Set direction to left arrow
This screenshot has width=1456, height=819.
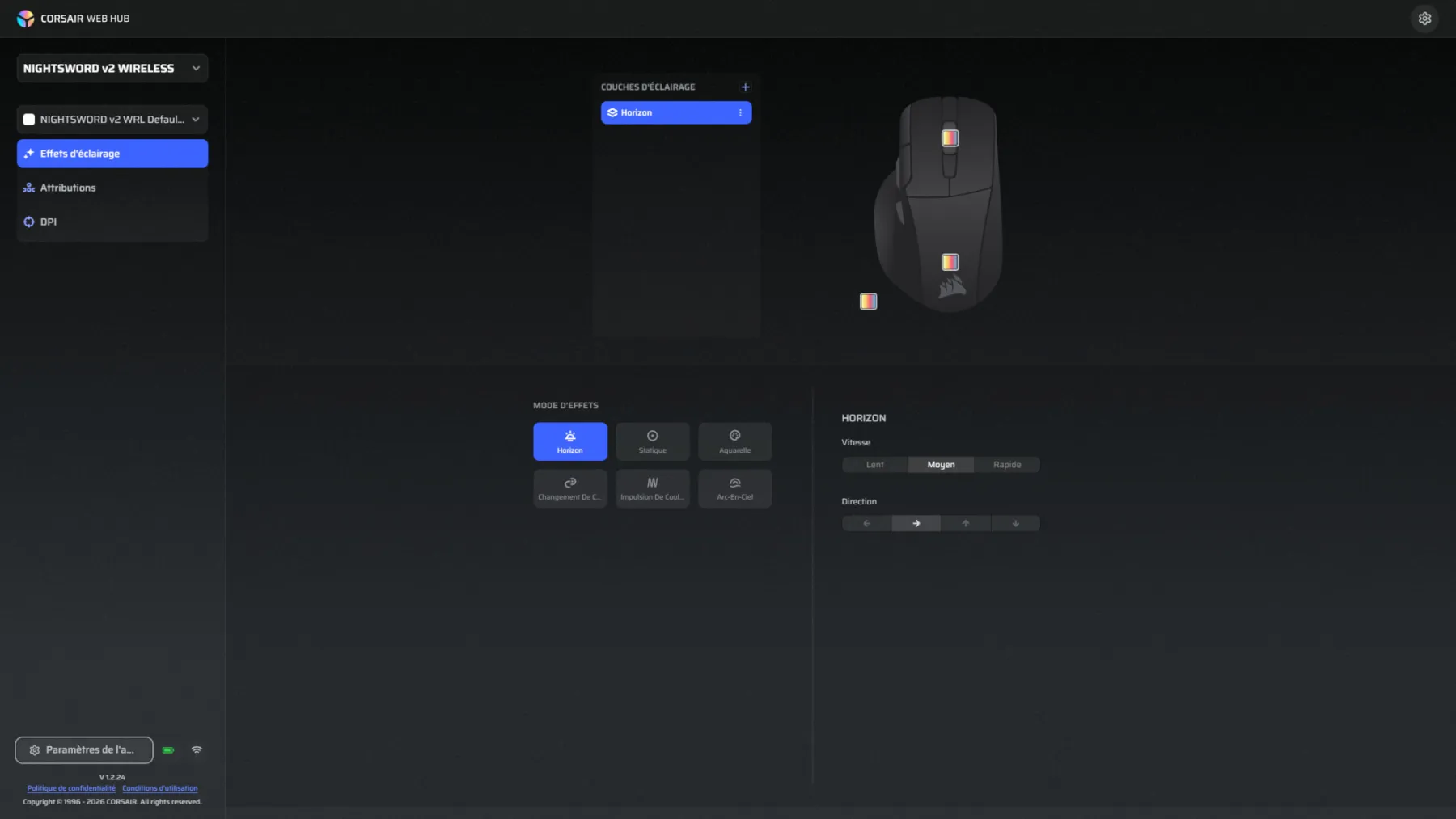[866, 524]
